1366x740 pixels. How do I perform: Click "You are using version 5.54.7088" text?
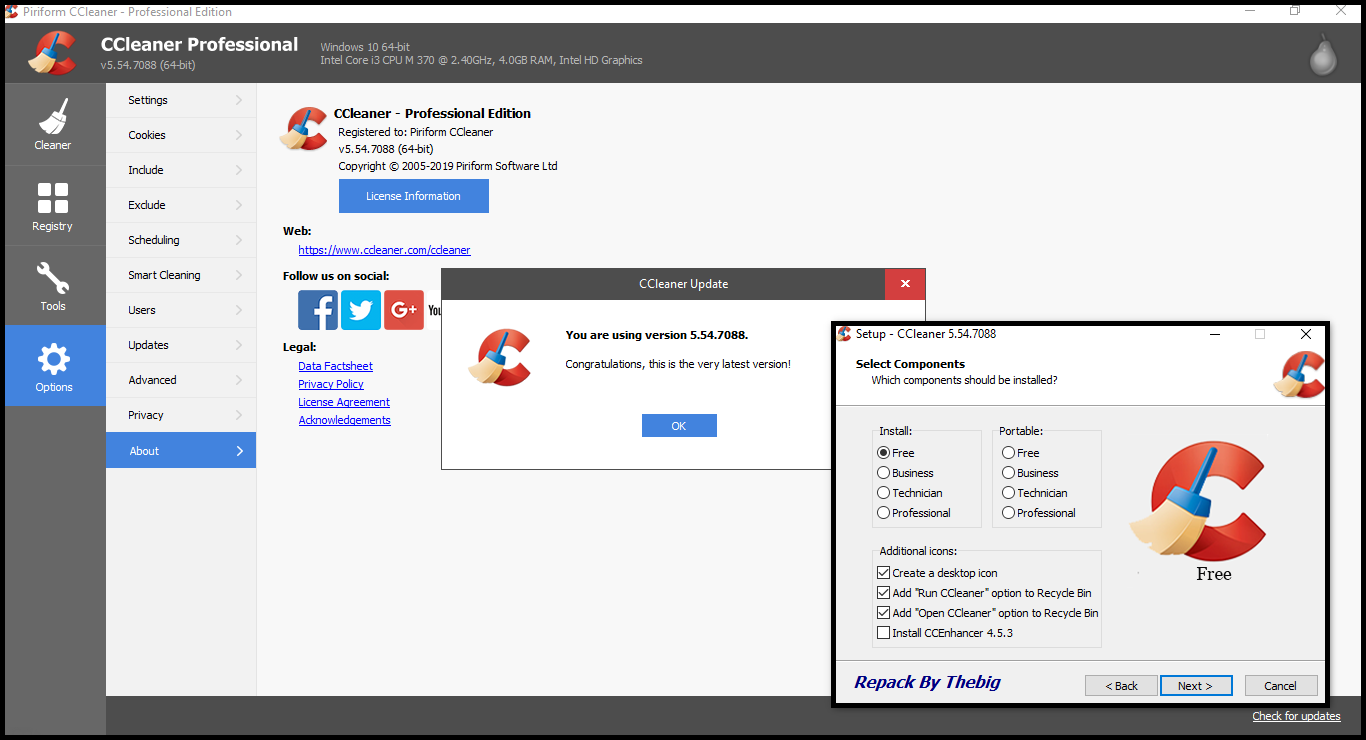(x=657, y=335)
